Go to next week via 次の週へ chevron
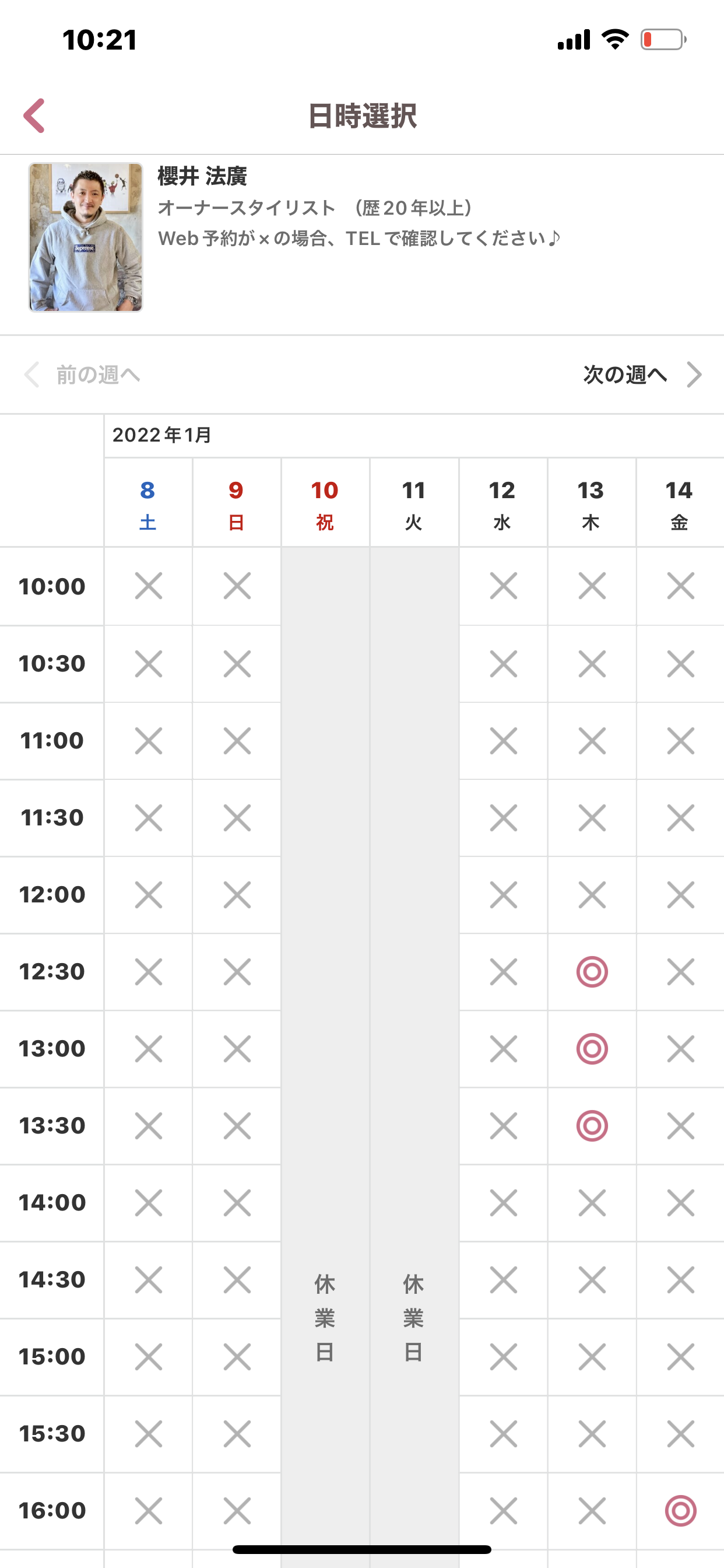Viewport: 724px width, 1568px height. (x=694, y=374)
